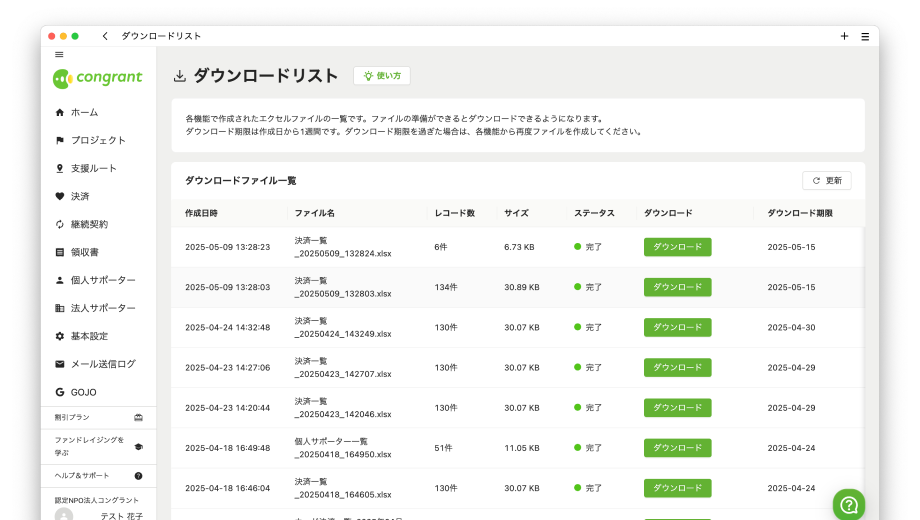Click the graduation cap icon
This screenshot has height=520, width=920.
pos(138,447)
